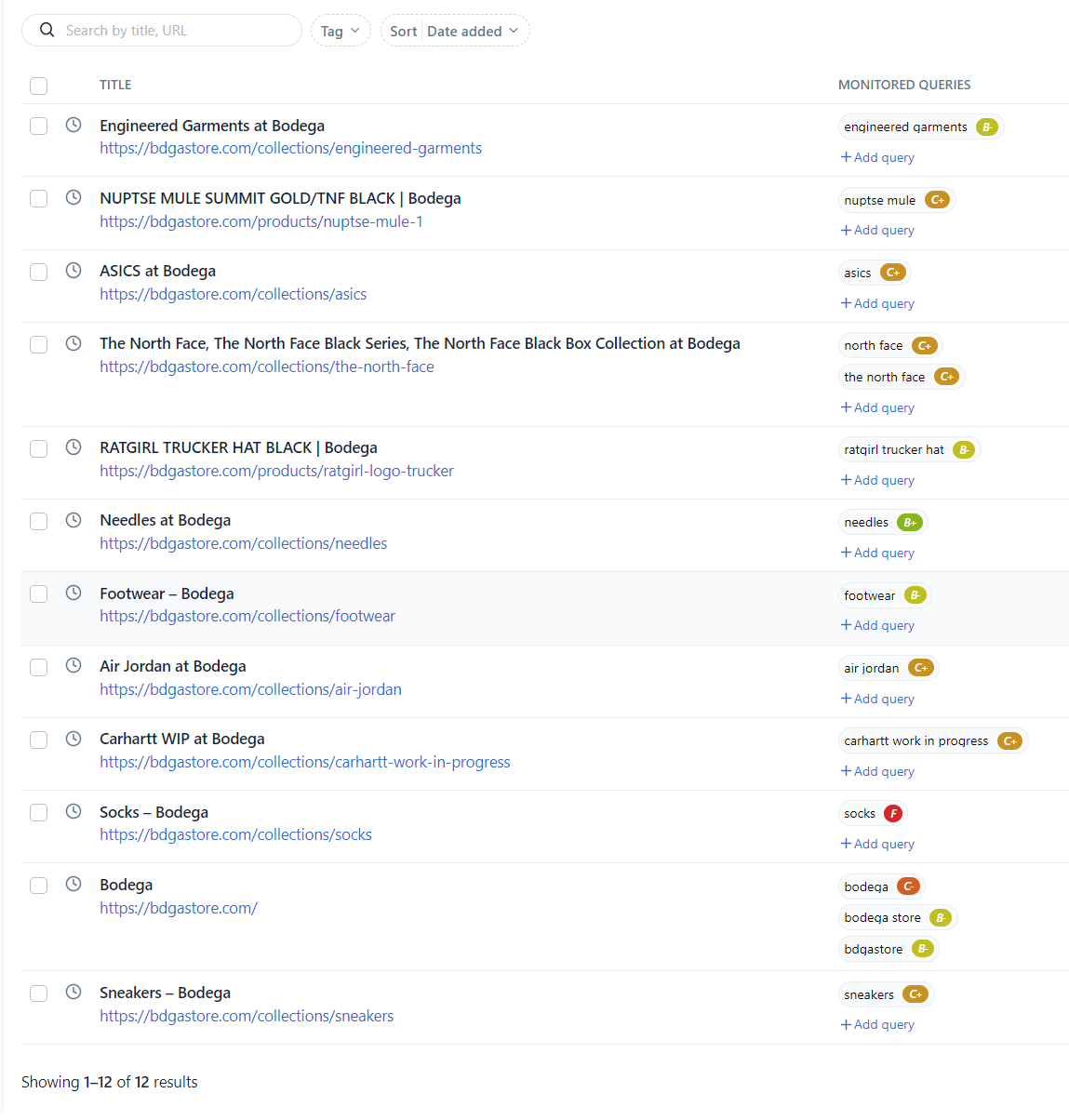Click the search magnifier icon
This screenshot has height=1120, width=1069.
(47, 31)
